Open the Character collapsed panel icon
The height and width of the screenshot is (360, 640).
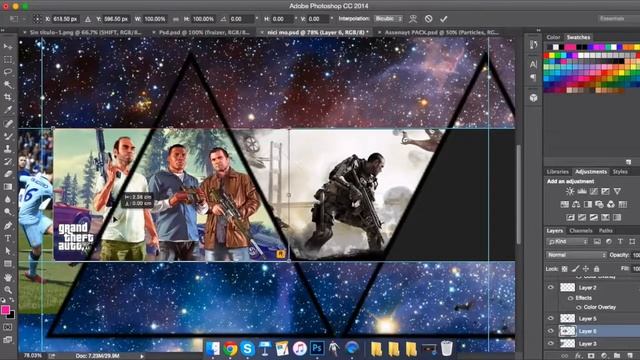533,64
